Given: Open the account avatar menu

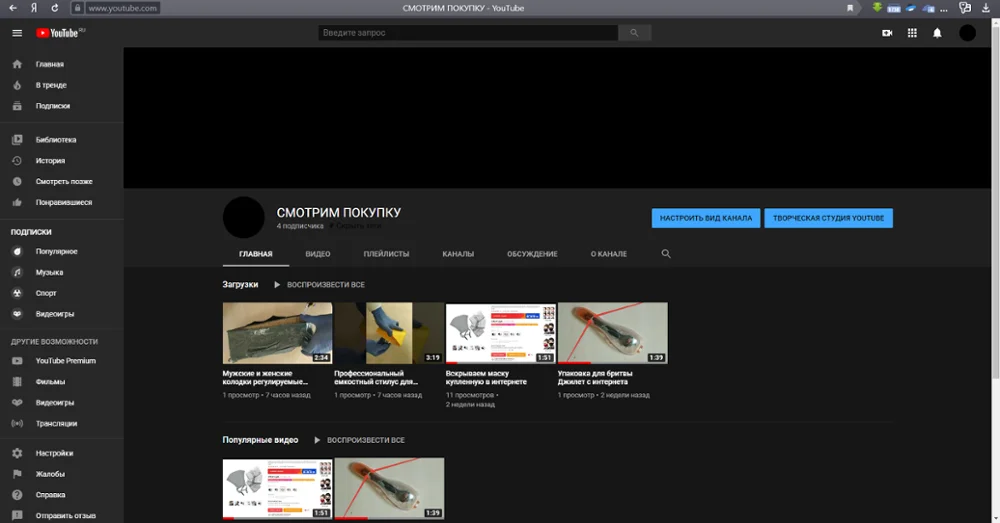Looking at the screenshot, I should (x=967, y=33).
